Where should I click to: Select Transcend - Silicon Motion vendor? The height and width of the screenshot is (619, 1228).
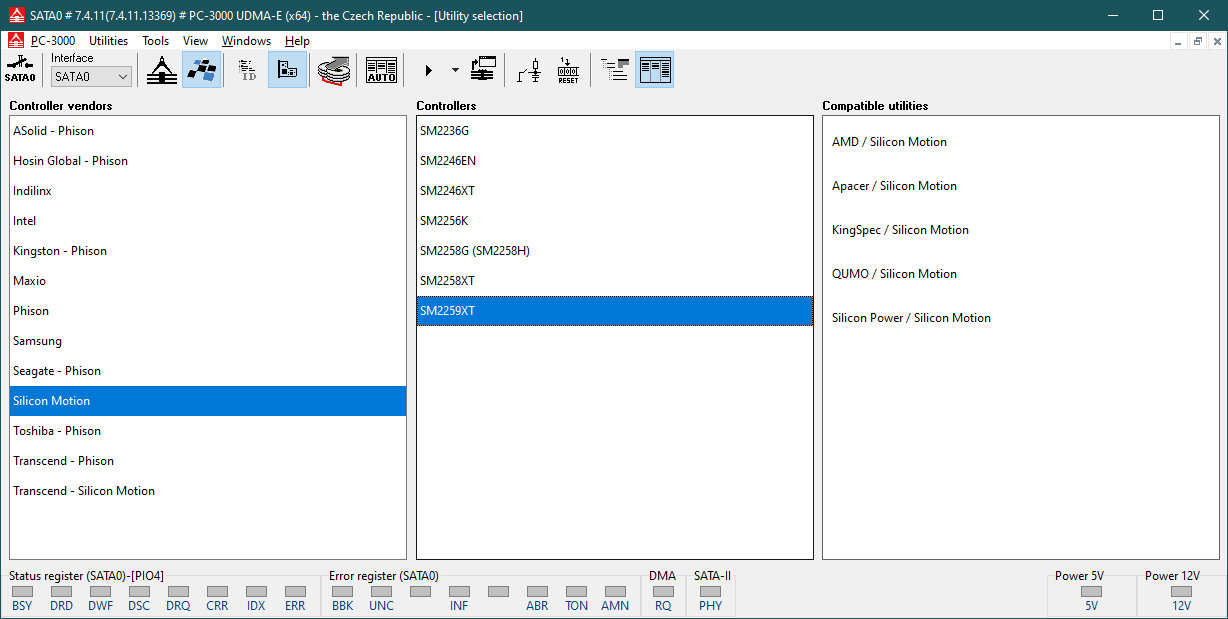(x=208, y=491)
